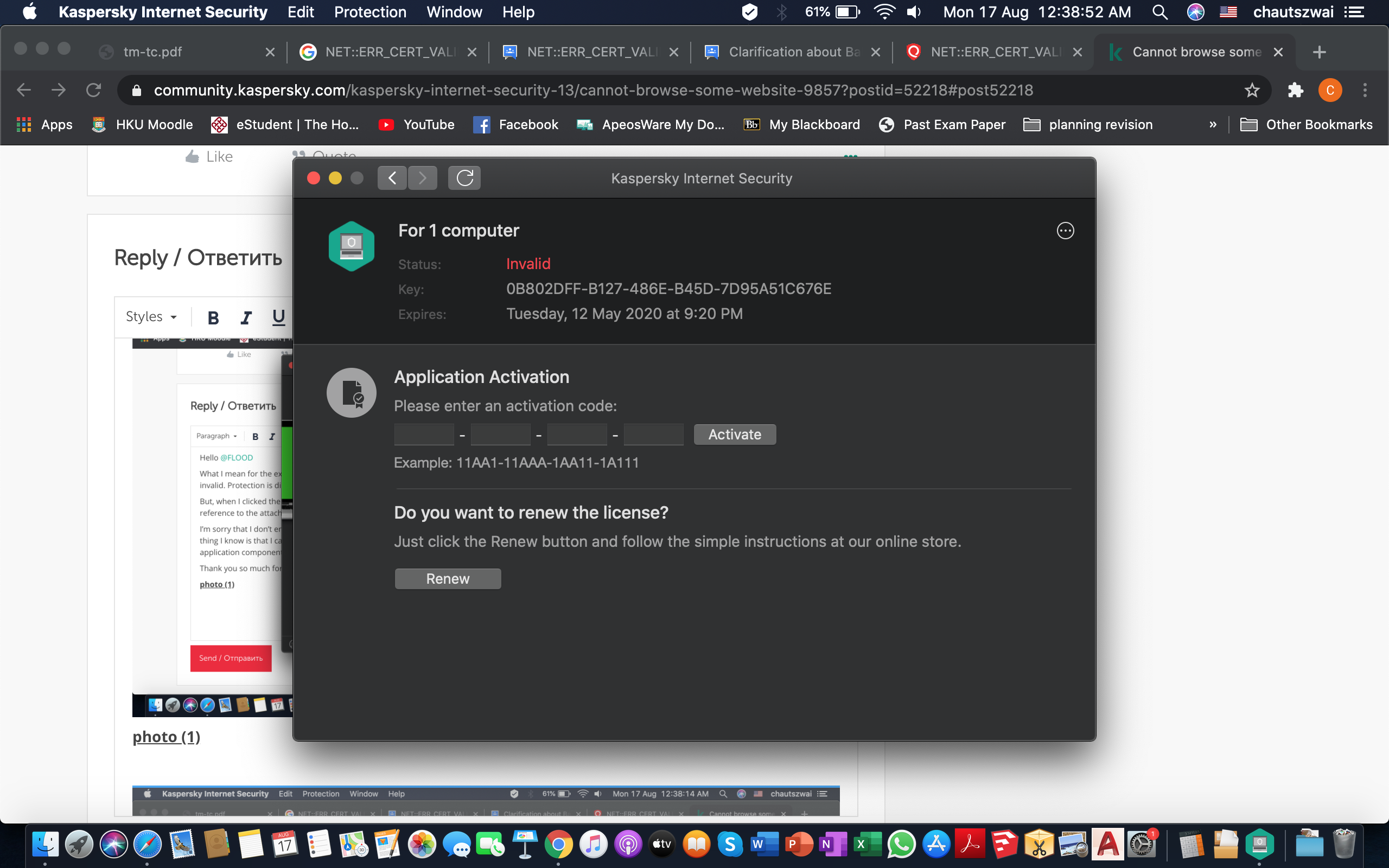Open YouTube bookmark
Image resolution: width=1389 pixels, height=868 pixels.
pyautogui.click(x=416, y=125)
